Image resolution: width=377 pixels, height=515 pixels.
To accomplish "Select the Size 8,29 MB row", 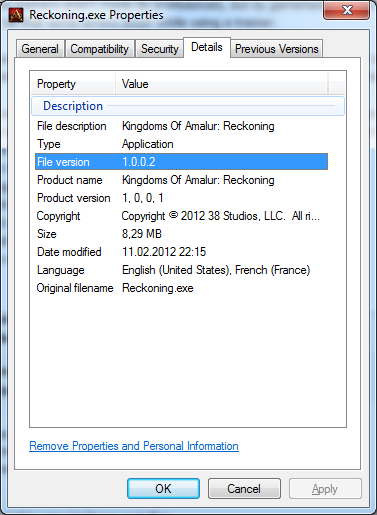I will 181,234.
